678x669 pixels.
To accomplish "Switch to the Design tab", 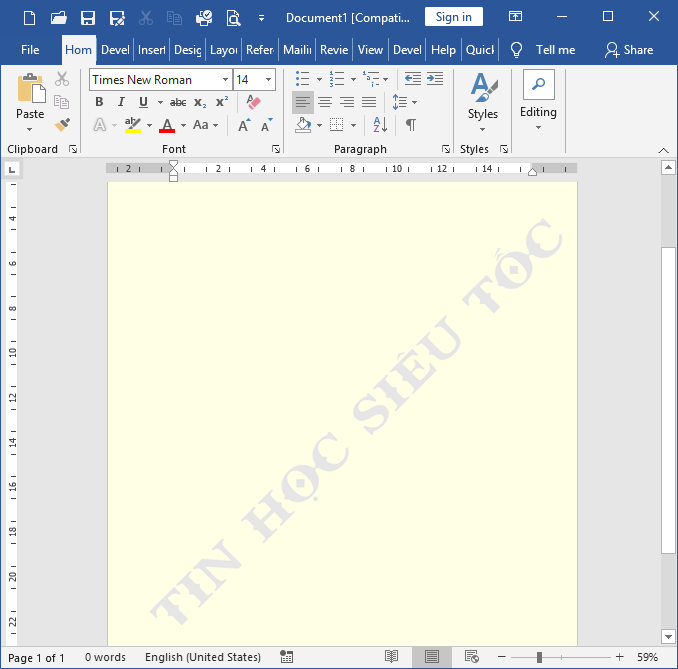I will (188, 50).
